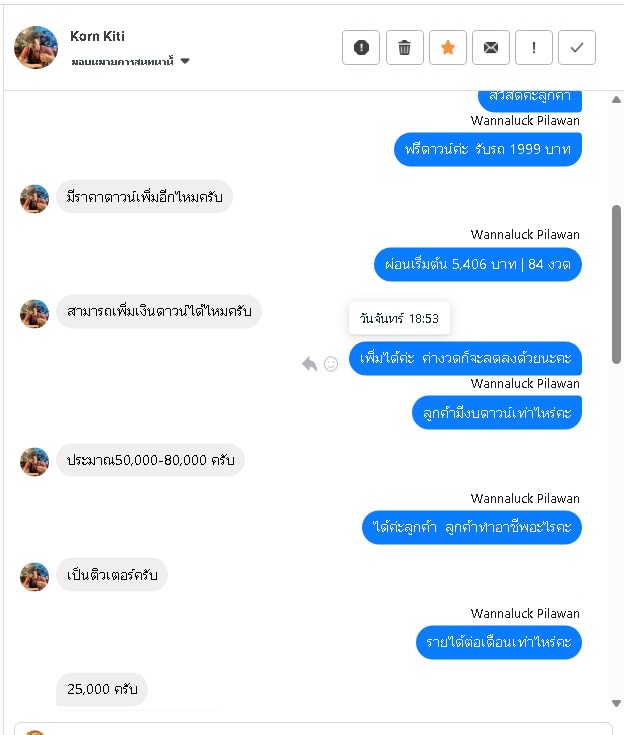Mark conversation unread with envelope icon
The image size is (624, 735).
tap(490, 47)
